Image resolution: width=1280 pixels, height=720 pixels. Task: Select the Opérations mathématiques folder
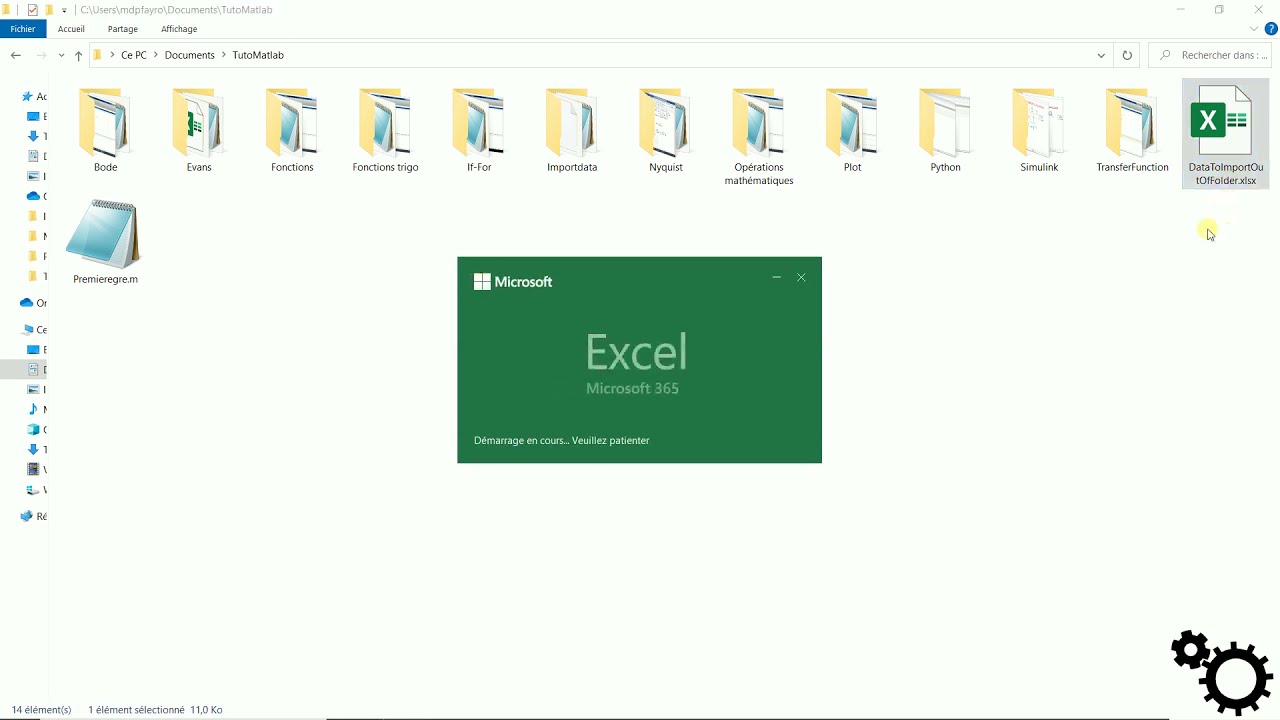(x=759, y=137)
